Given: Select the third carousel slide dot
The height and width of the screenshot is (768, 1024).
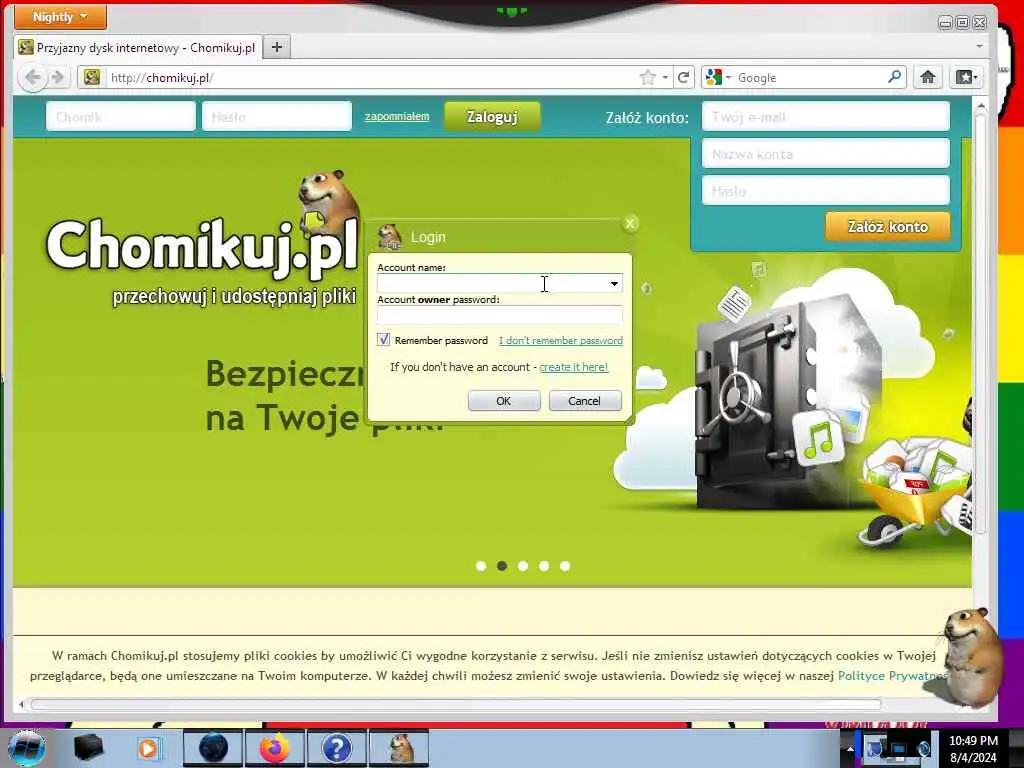Looking at the screenshot, I should coord(523,566).
